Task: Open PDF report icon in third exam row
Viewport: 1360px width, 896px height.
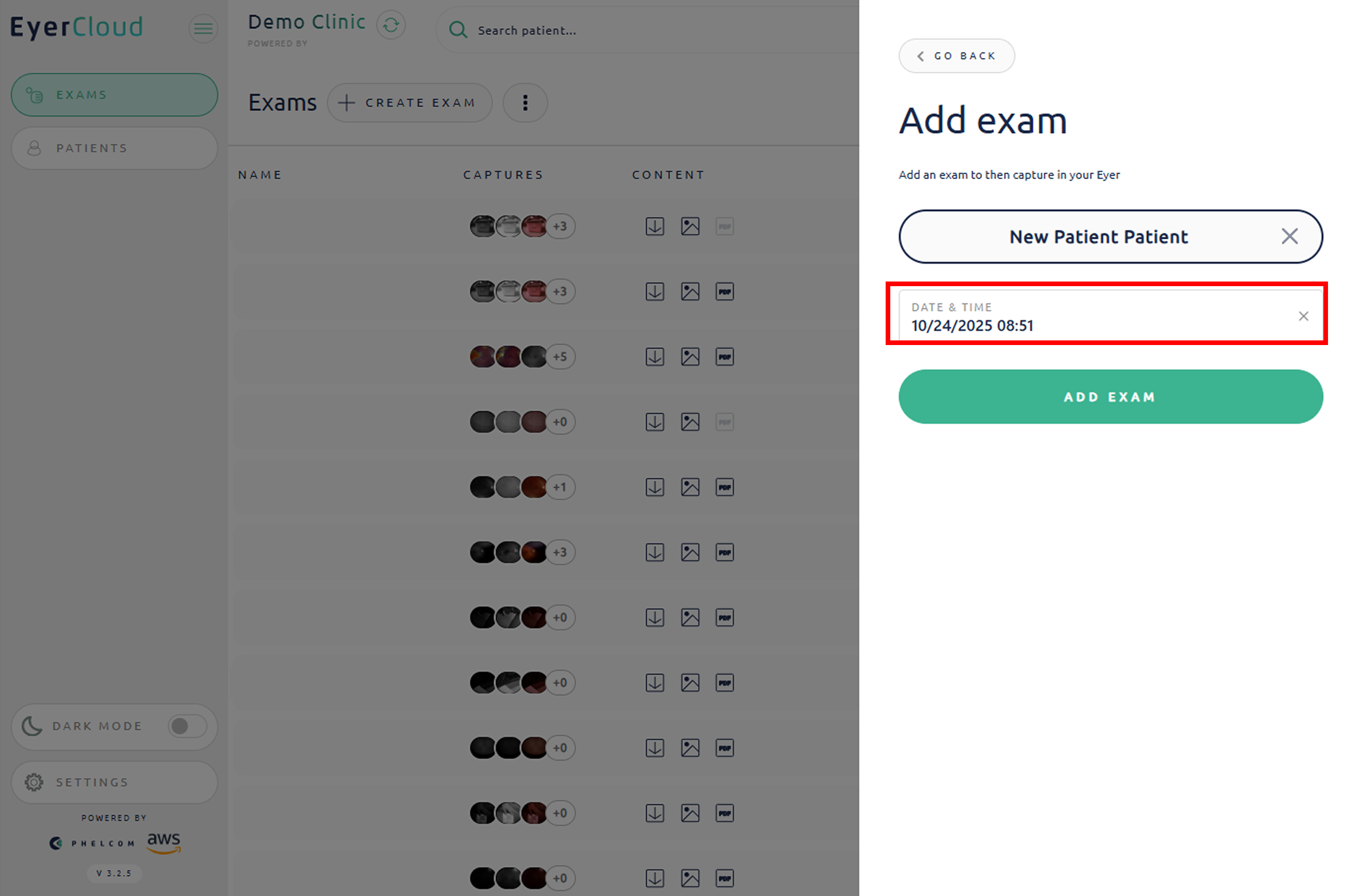Action: (725, 357)
